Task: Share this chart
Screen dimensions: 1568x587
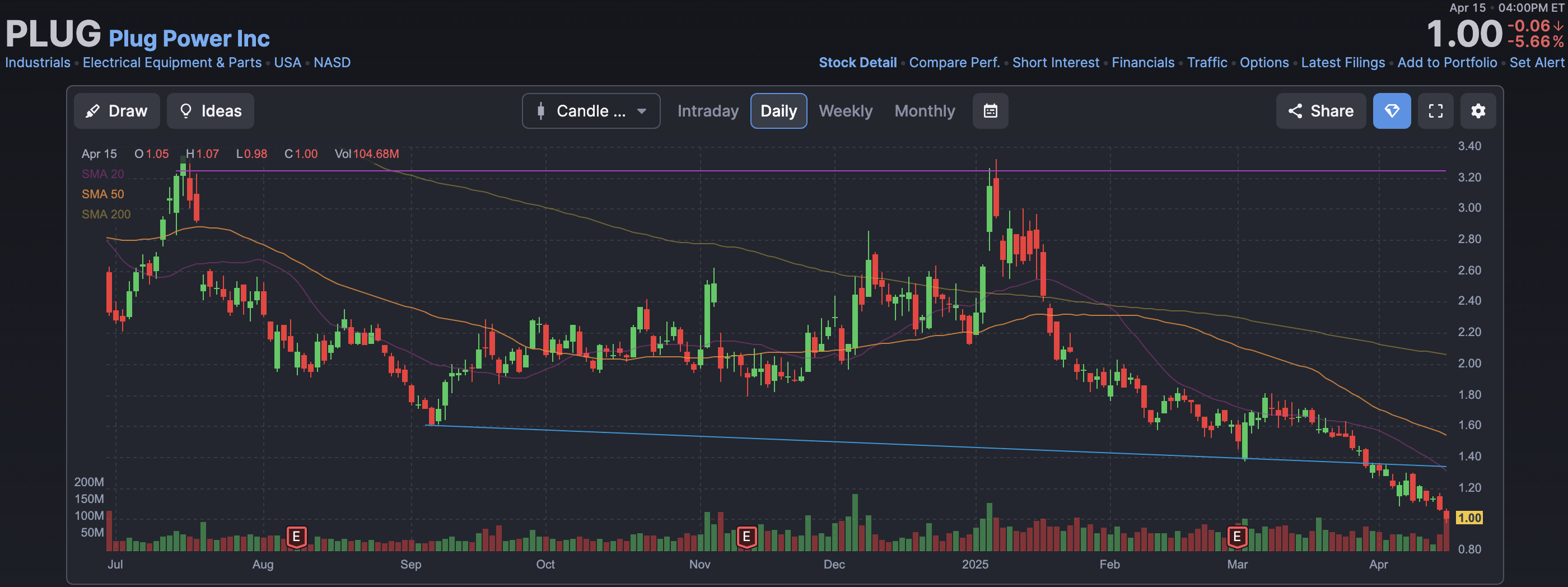Action: point(1321,111)
